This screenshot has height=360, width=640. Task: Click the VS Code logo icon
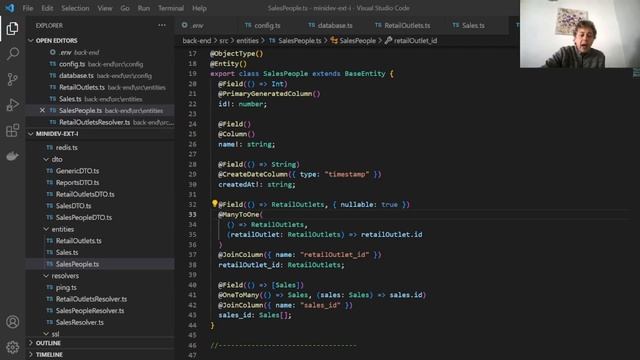(x=10, y=8)
